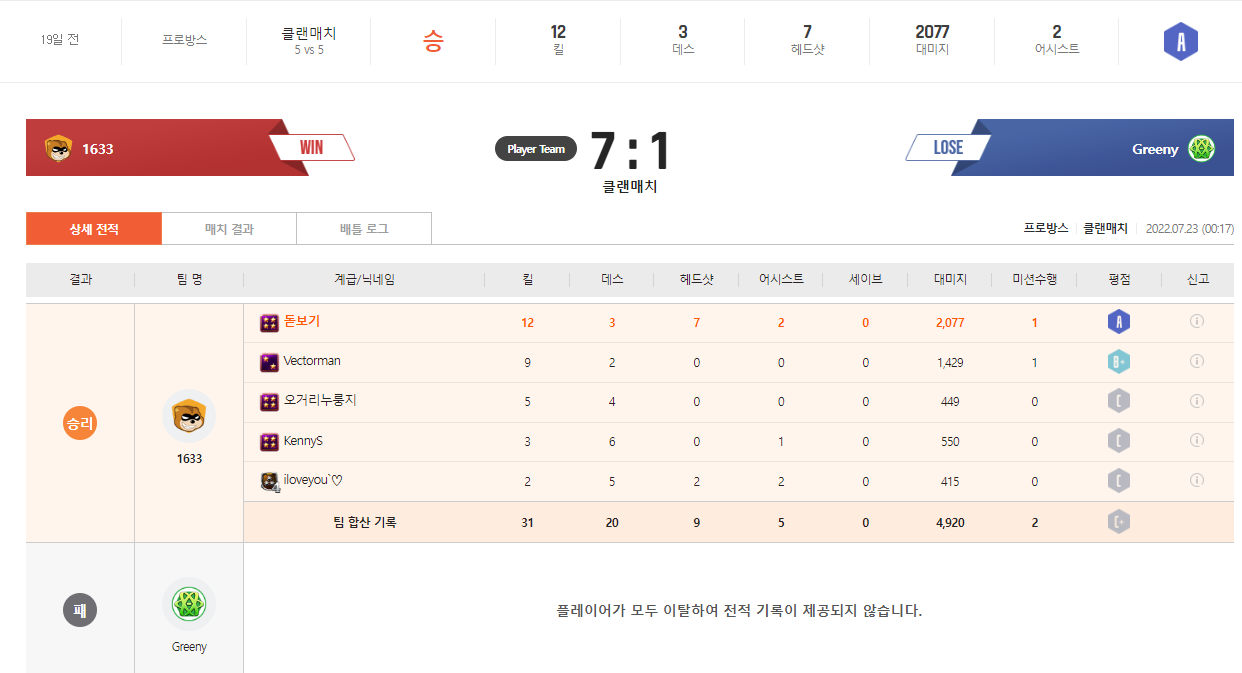This screenshot has width=1242, height=673.
Task: Switch to the 매치 결과 tab
Action: tap(229, 229)
